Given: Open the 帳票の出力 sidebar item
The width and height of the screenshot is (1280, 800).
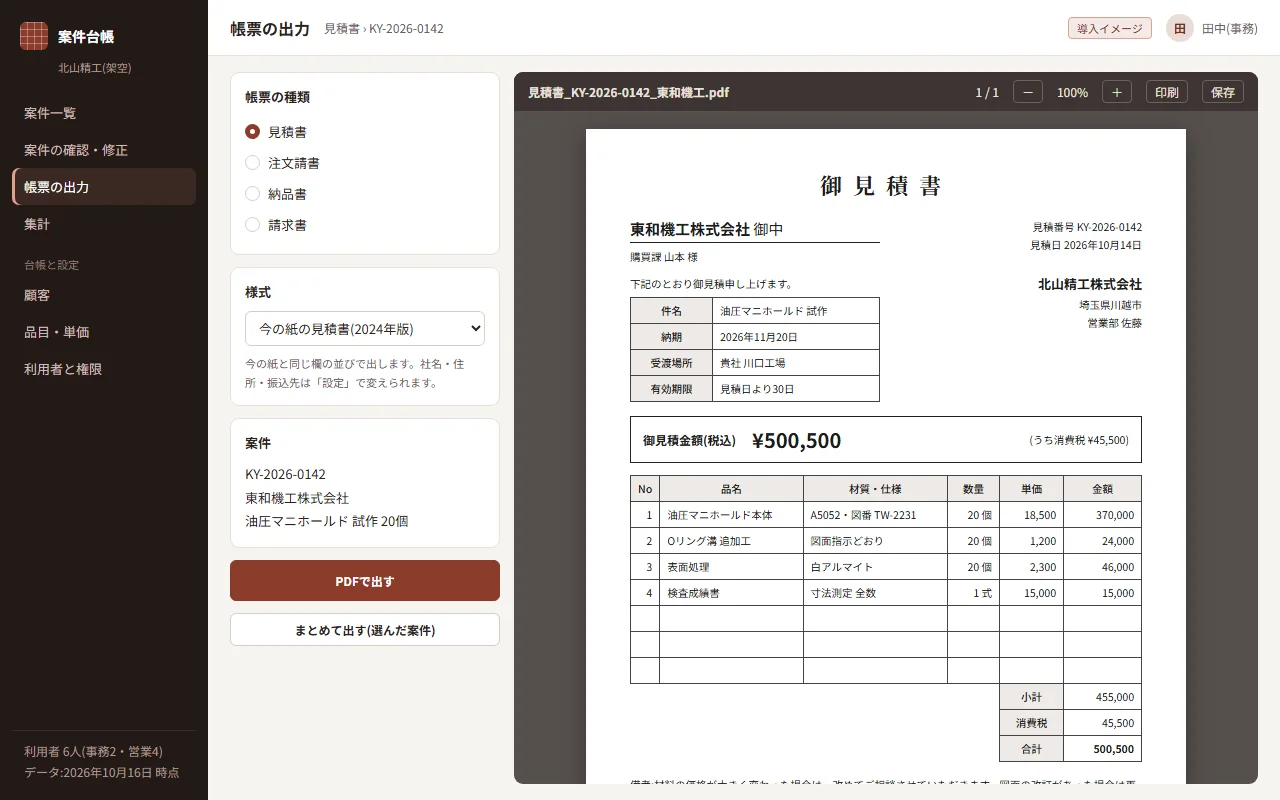Looking at the screenshot, I should click(x=104, y=187).
